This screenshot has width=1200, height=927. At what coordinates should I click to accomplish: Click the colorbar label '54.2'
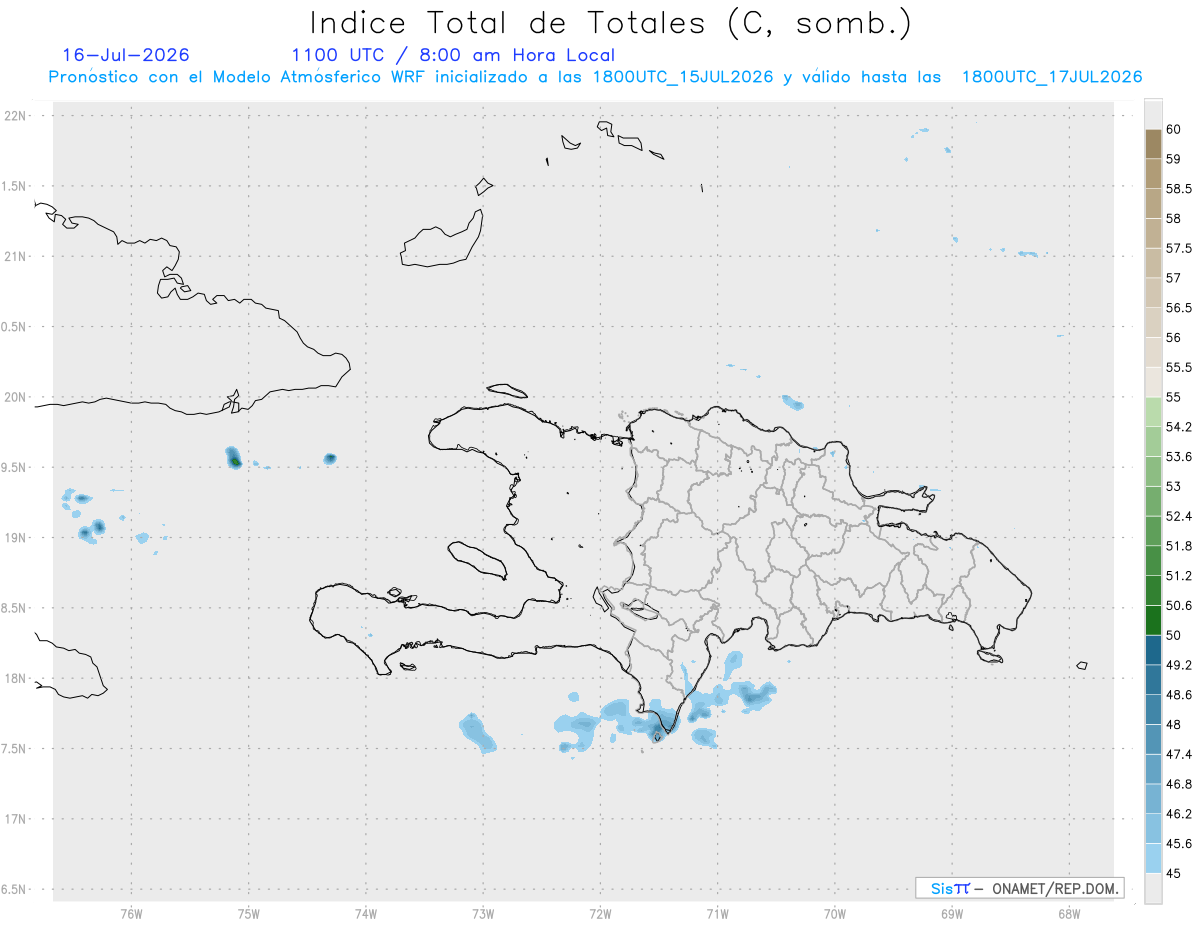point(1178,427)
